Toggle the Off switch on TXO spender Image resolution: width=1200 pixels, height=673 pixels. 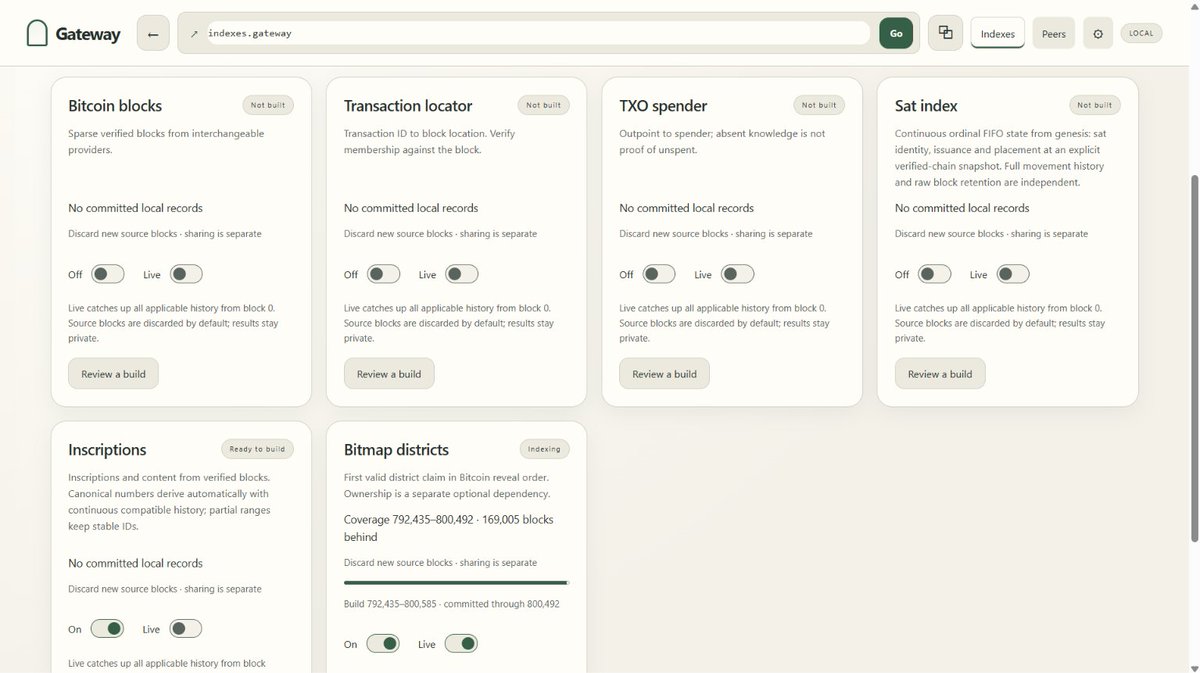coord(659,274)
